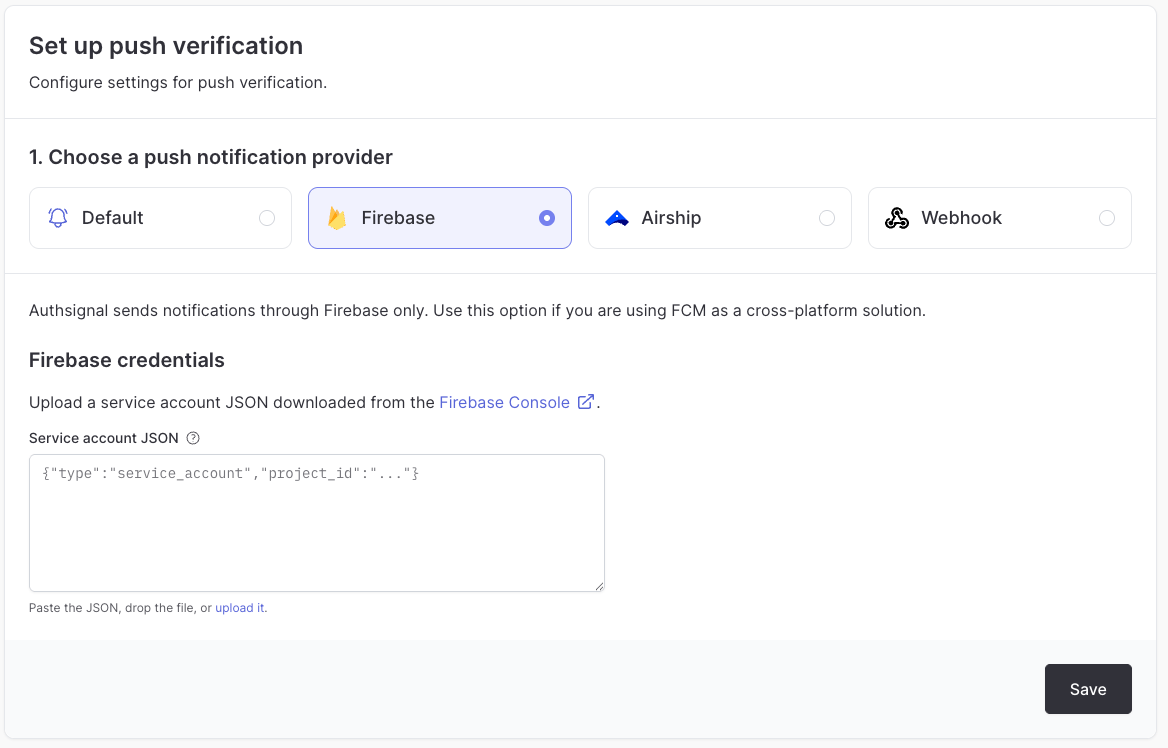Click the 'Firebase credentials' heading
This screenshot has width=1168, height=748.
[127, 360]
